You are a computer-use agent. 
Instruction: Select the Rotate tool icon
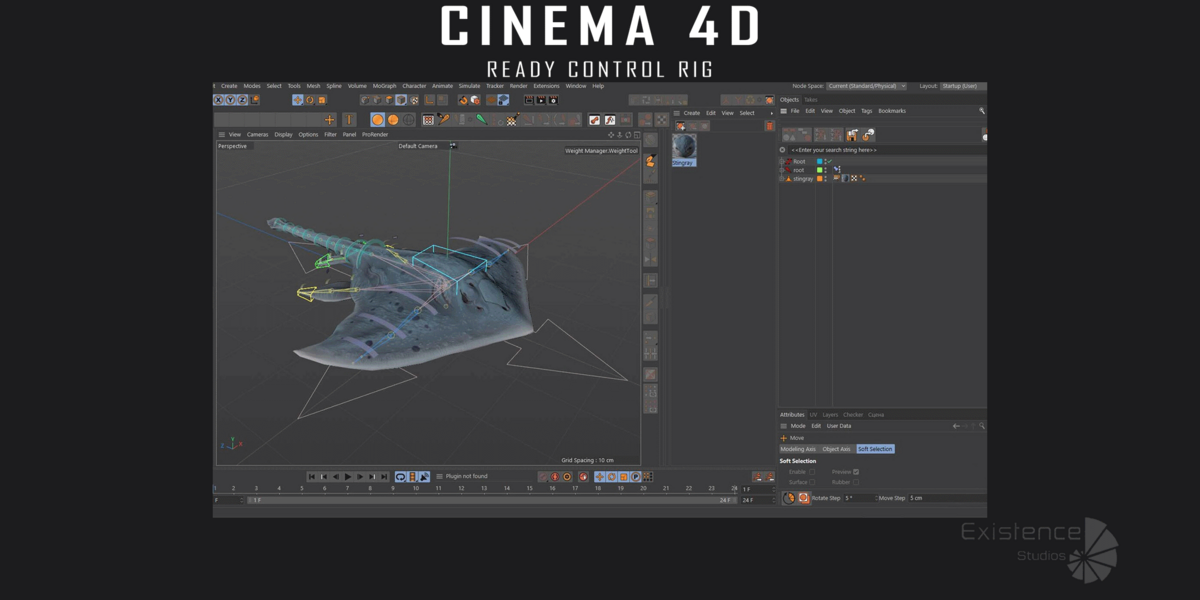pos(310,100)
